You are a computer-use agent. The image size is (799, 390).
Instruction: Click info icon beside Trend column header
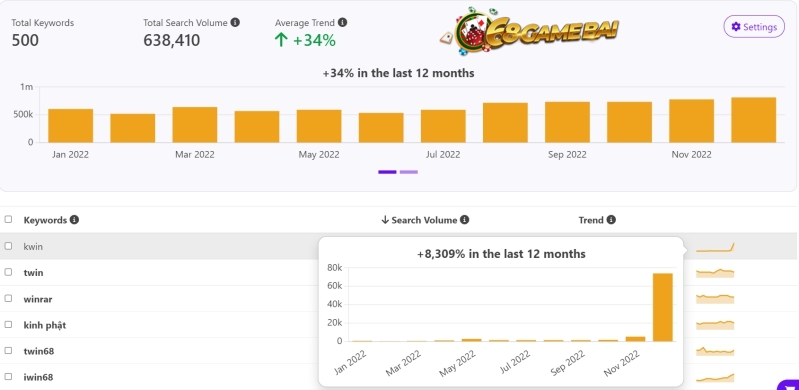coord(611,220)
